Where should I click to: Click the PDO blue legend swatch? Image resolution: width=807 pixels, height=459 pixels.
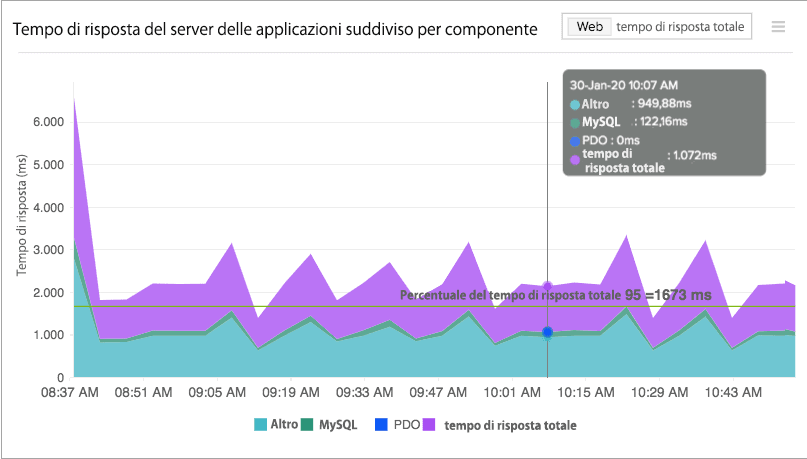click(381, 425)
